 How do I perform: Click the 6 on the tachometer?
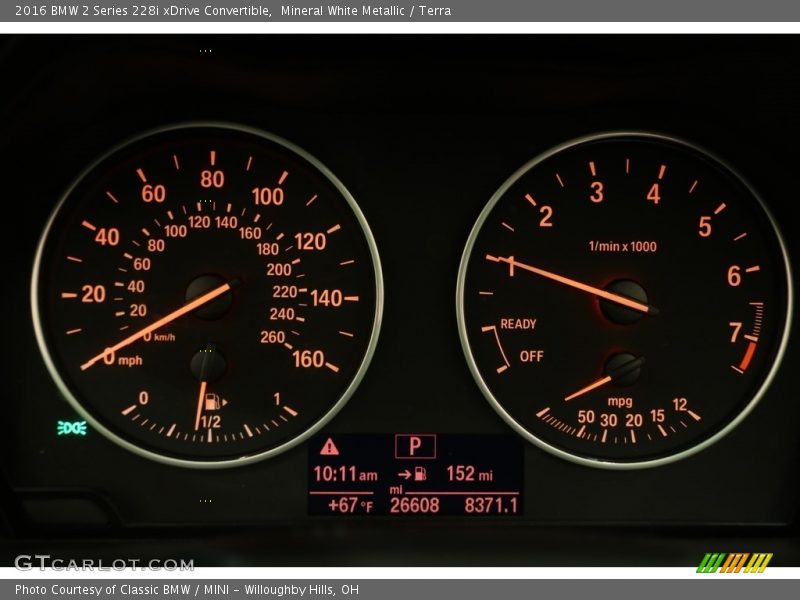click(x=734, y=276)
